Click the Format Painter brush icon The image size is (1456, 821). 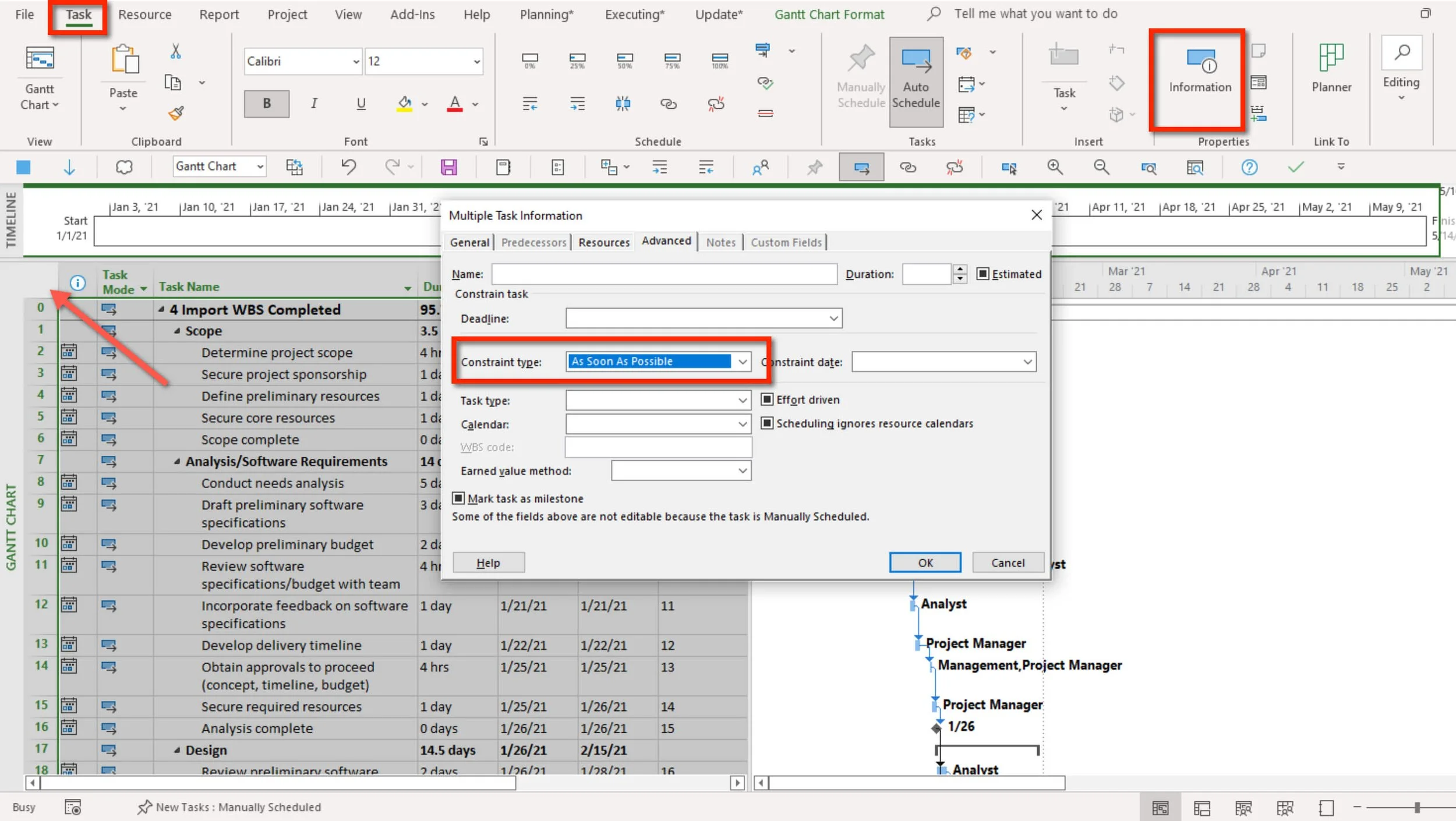click(x=176, y=112)
